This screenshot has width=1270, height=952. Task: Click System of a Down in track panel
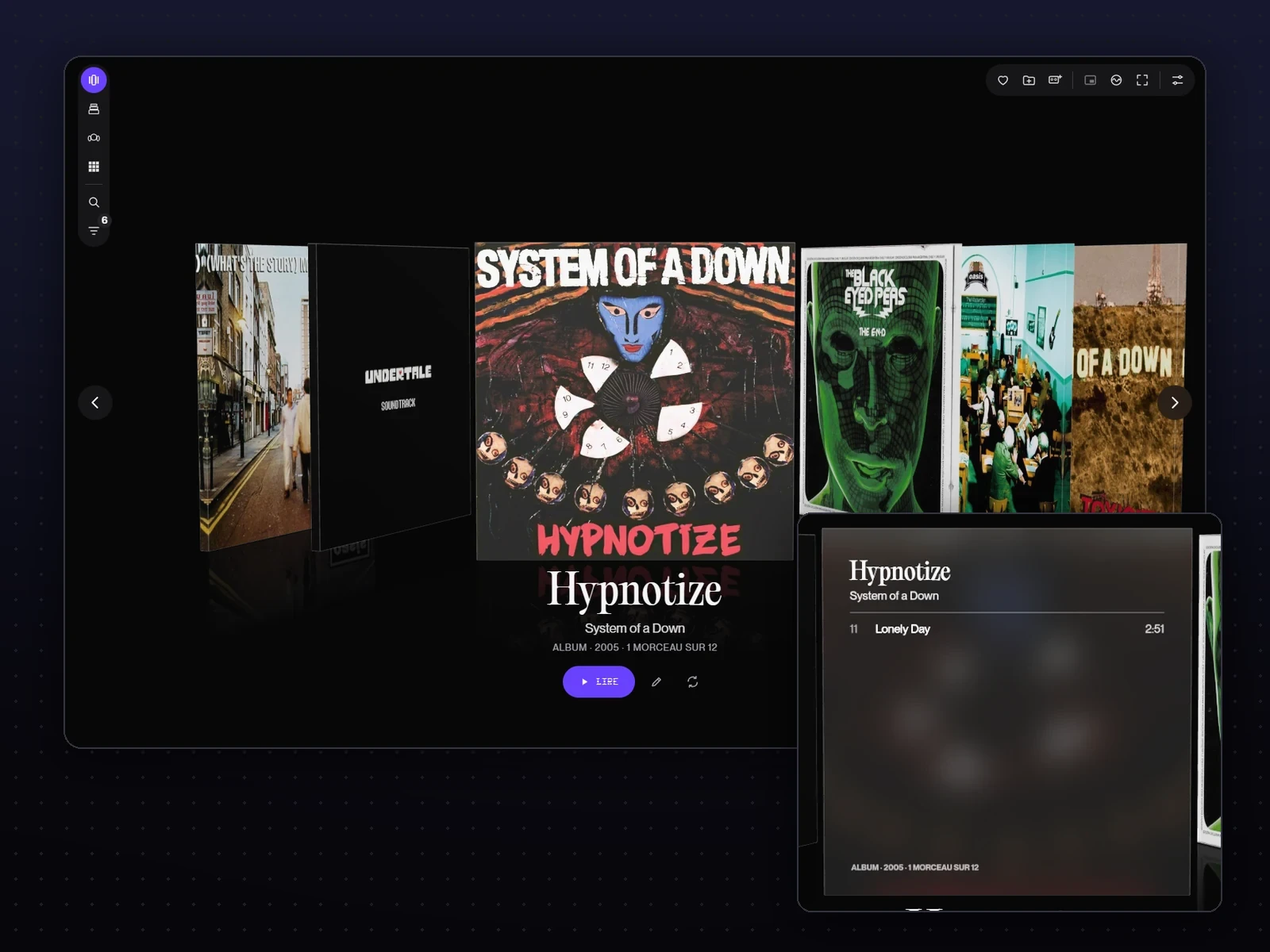pos(894,596)
